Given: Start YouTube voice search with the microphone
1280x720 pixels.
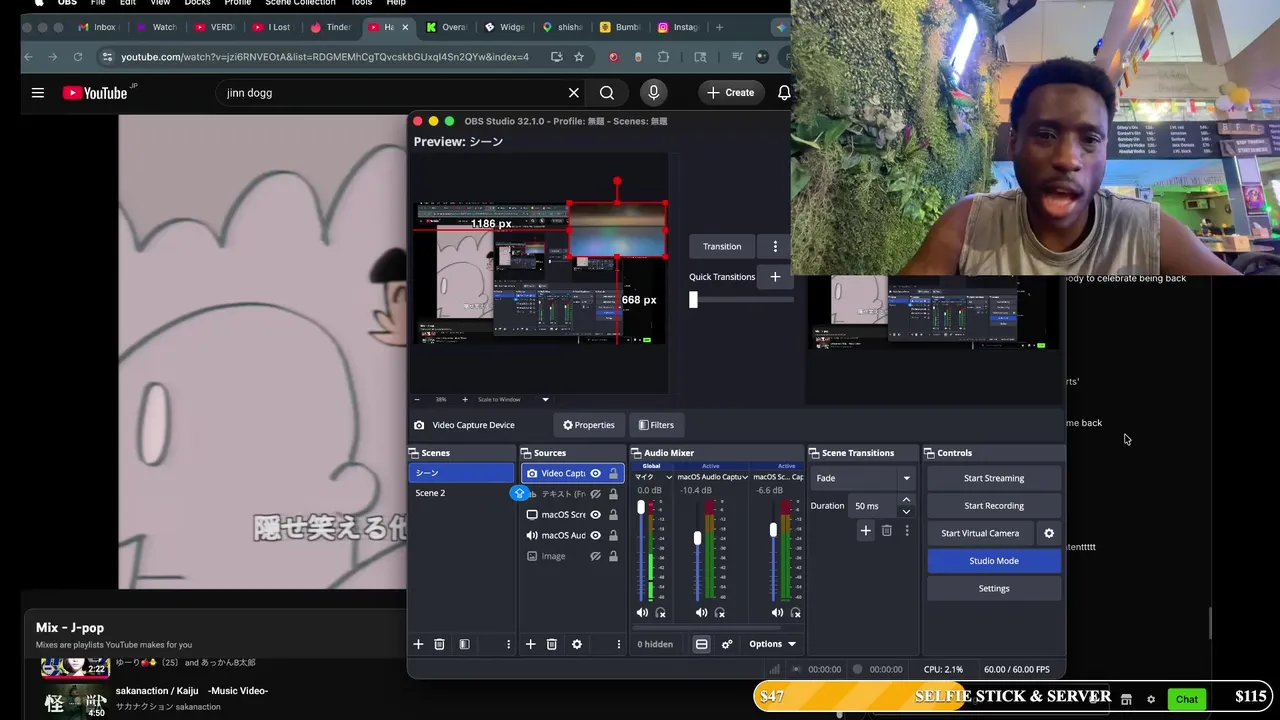Looking at the screenshot, I should click(654, 93).
